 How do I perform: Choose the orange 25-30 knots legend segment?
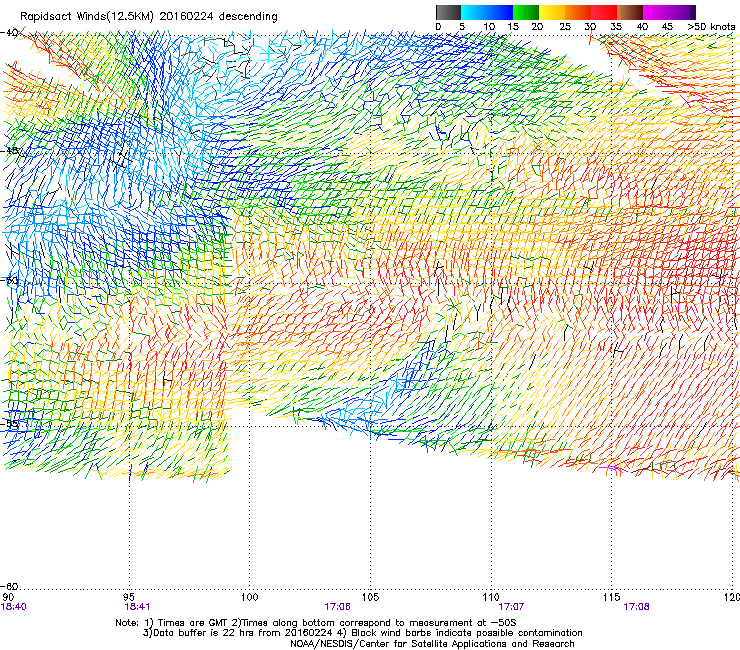pos(578,12)
